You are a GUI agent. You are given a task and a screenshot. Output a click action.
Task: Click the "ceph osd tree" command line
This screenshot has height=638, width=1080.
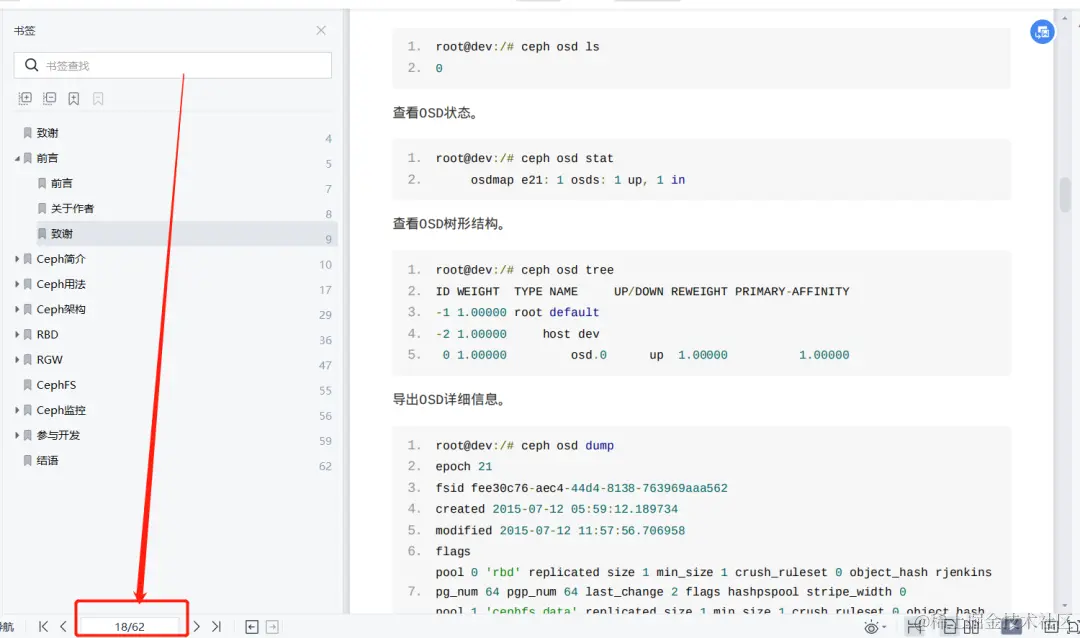pos(524,270)
